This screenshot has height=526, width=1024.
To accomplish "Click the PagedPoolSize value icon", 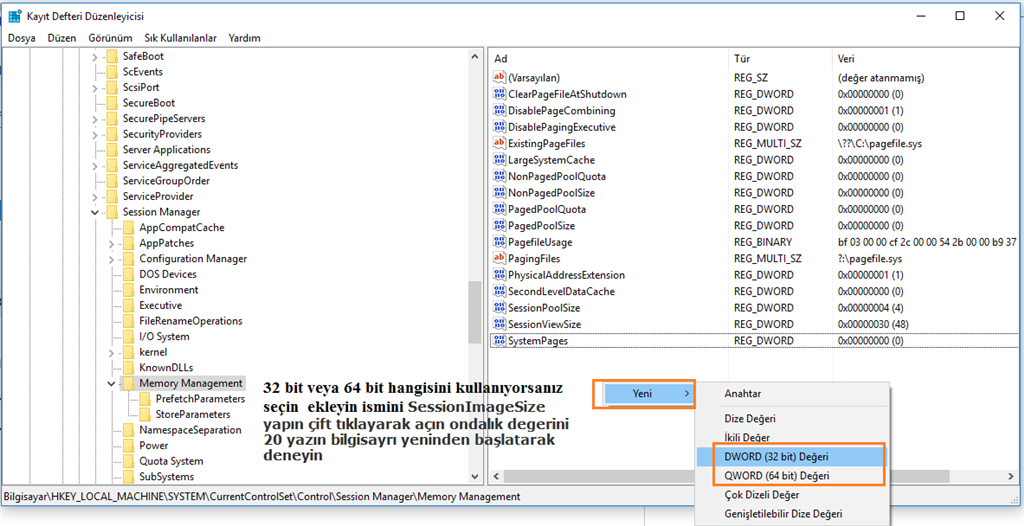I will click(500, 225).
